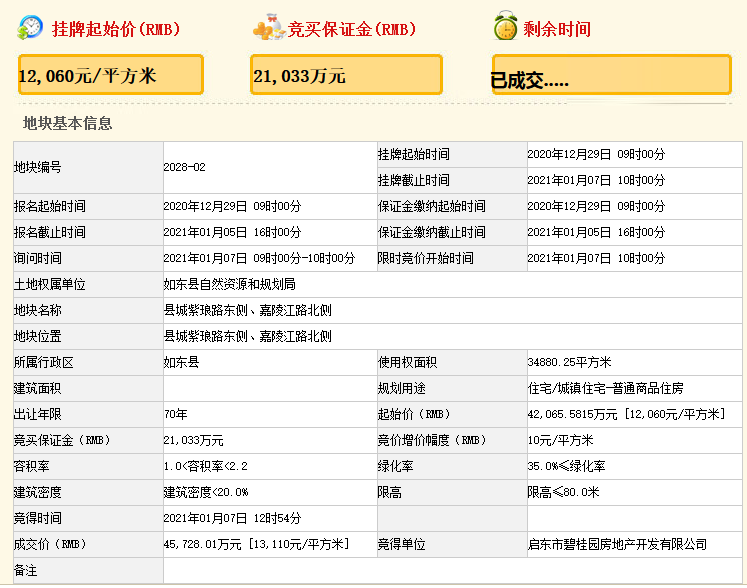747x588 pixels.
Task: Click the 竞买保证金(RMB) red heading
Action: coord(352,29)
